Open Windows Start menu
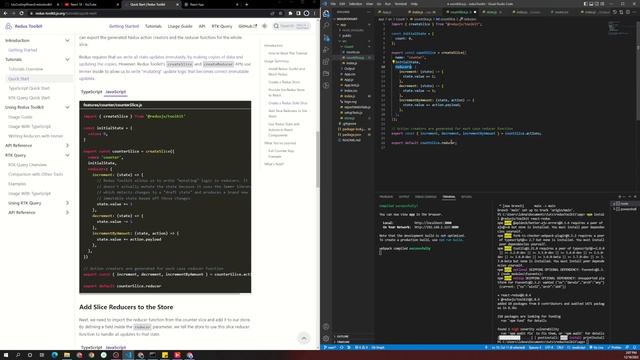 (6, 355)
